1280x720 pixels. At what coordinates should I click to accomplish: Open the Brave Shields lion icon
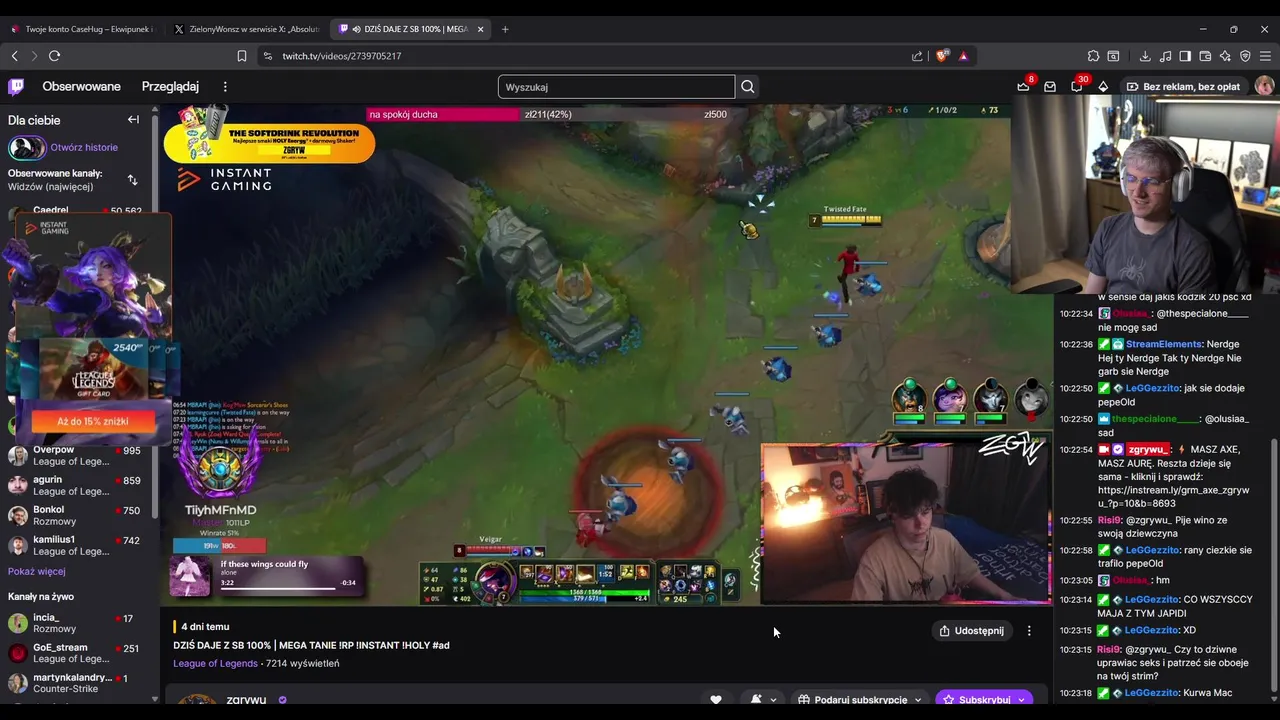941,56
